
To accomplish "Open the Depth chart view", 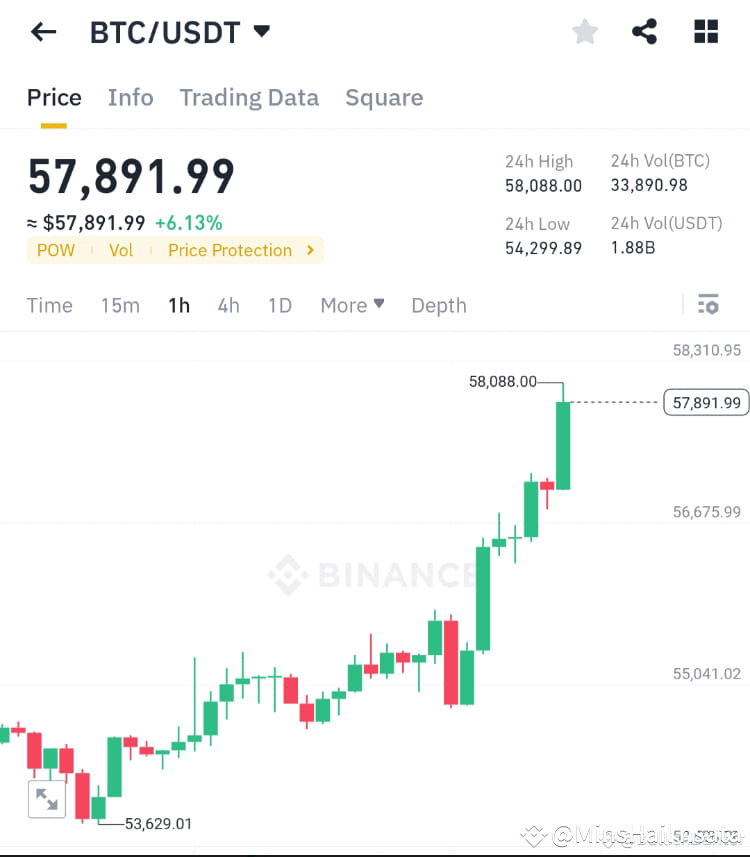I will click(x=438, y=305).
